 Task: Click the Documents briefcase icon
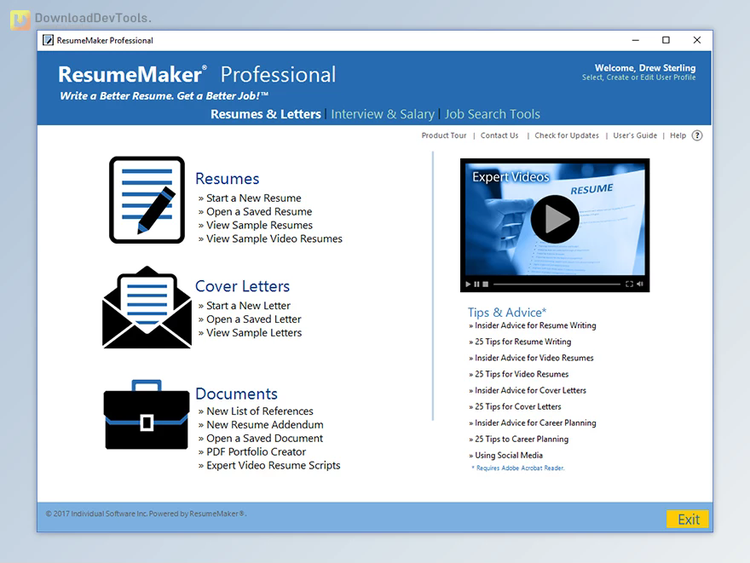click(146, 415)
